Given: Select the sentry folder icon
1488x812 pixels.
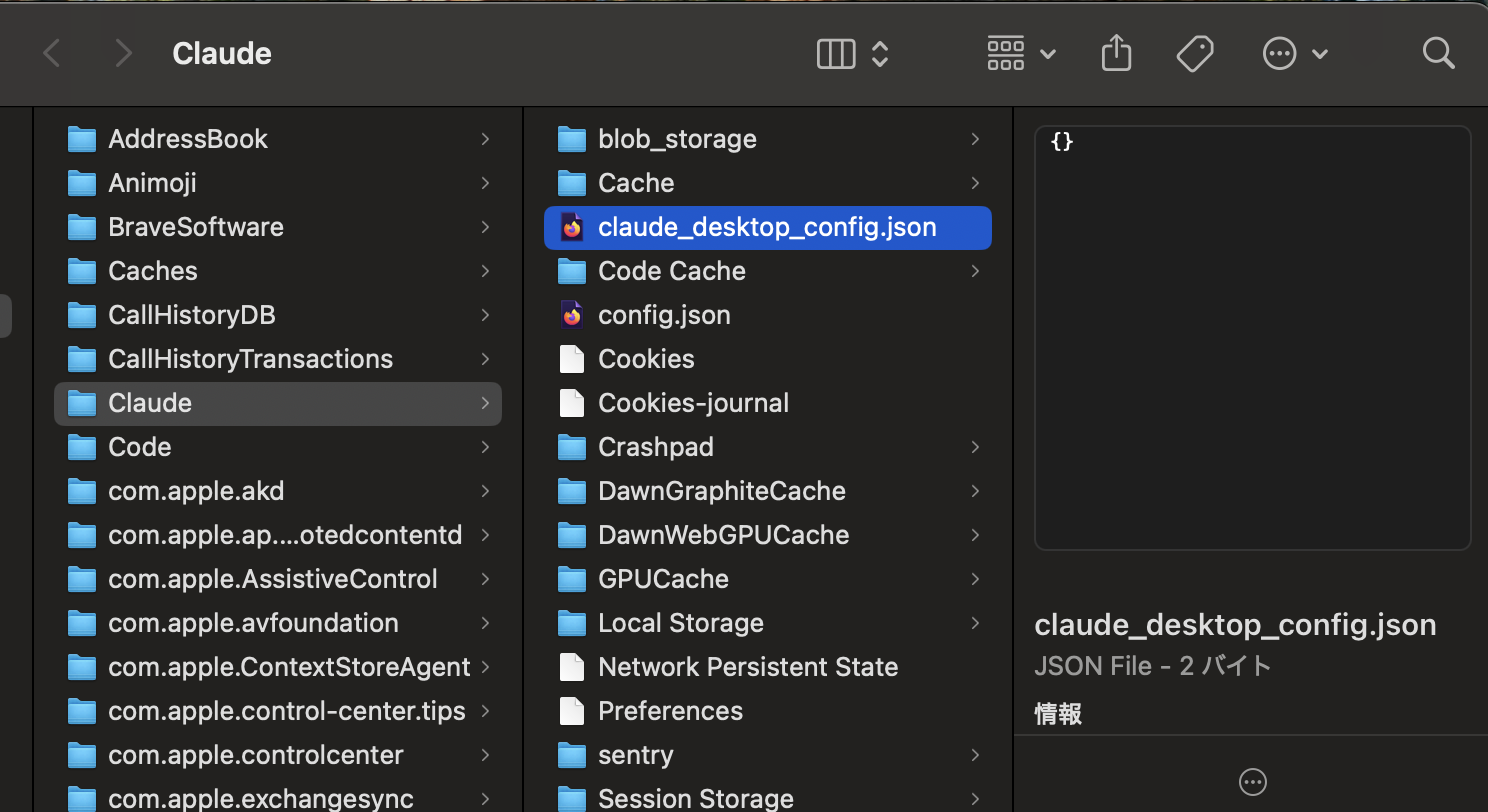Looking at the screenshot, I should pyautogui.click(x=572, y=755).
